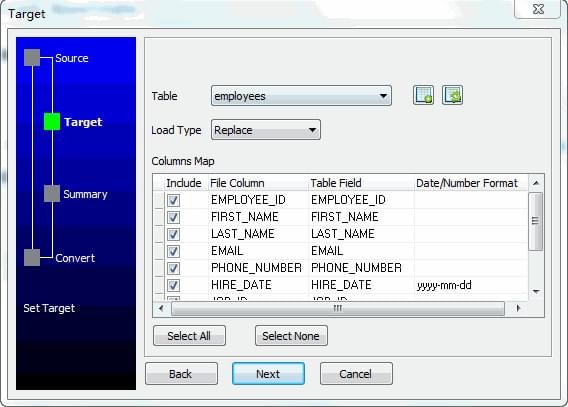Toggle the EMAIL column Include checkbox
The image size is (568, 407).
pos(173,251)
